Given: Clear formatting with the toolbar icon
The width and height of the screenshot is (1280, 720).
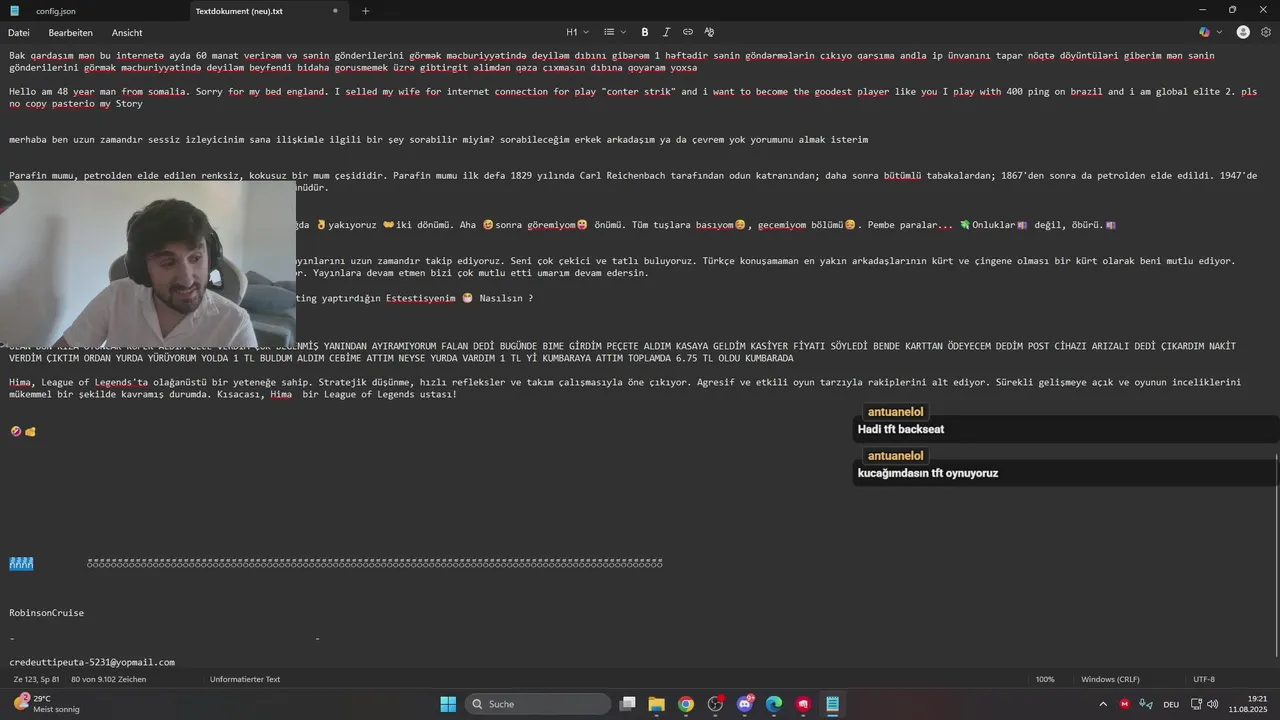Looking at the screenshot, I should 709,32.
